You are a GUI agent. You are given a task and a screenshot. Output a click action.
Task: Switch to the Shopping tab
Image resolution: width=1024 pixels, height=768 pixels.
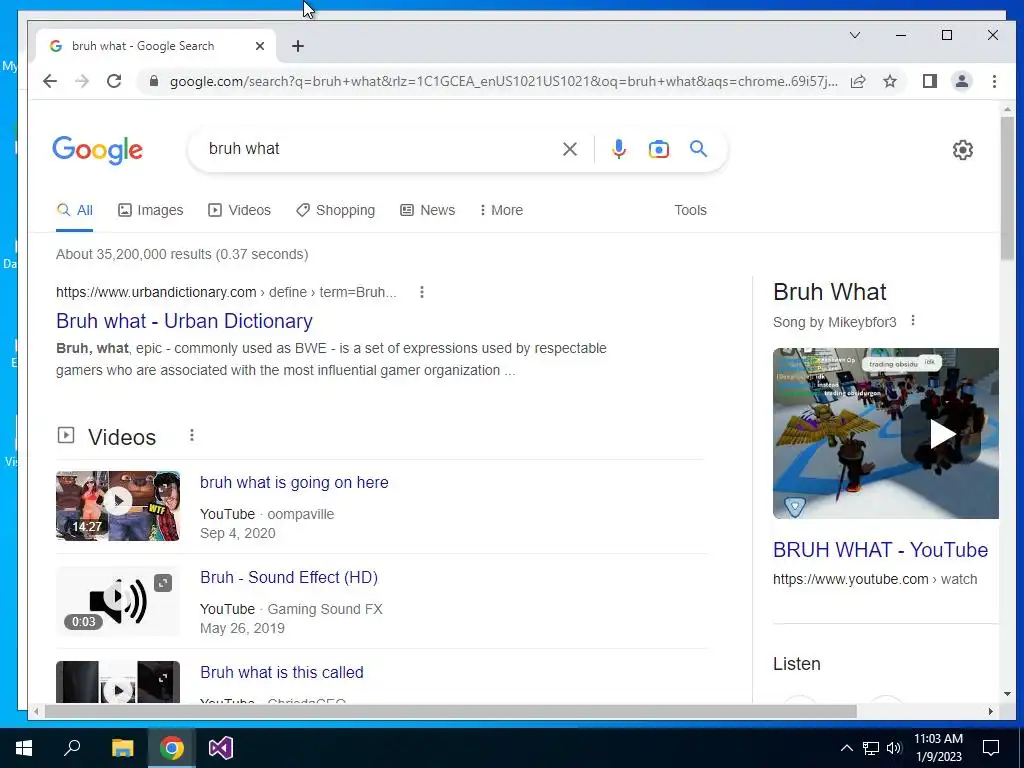[336, 210]
